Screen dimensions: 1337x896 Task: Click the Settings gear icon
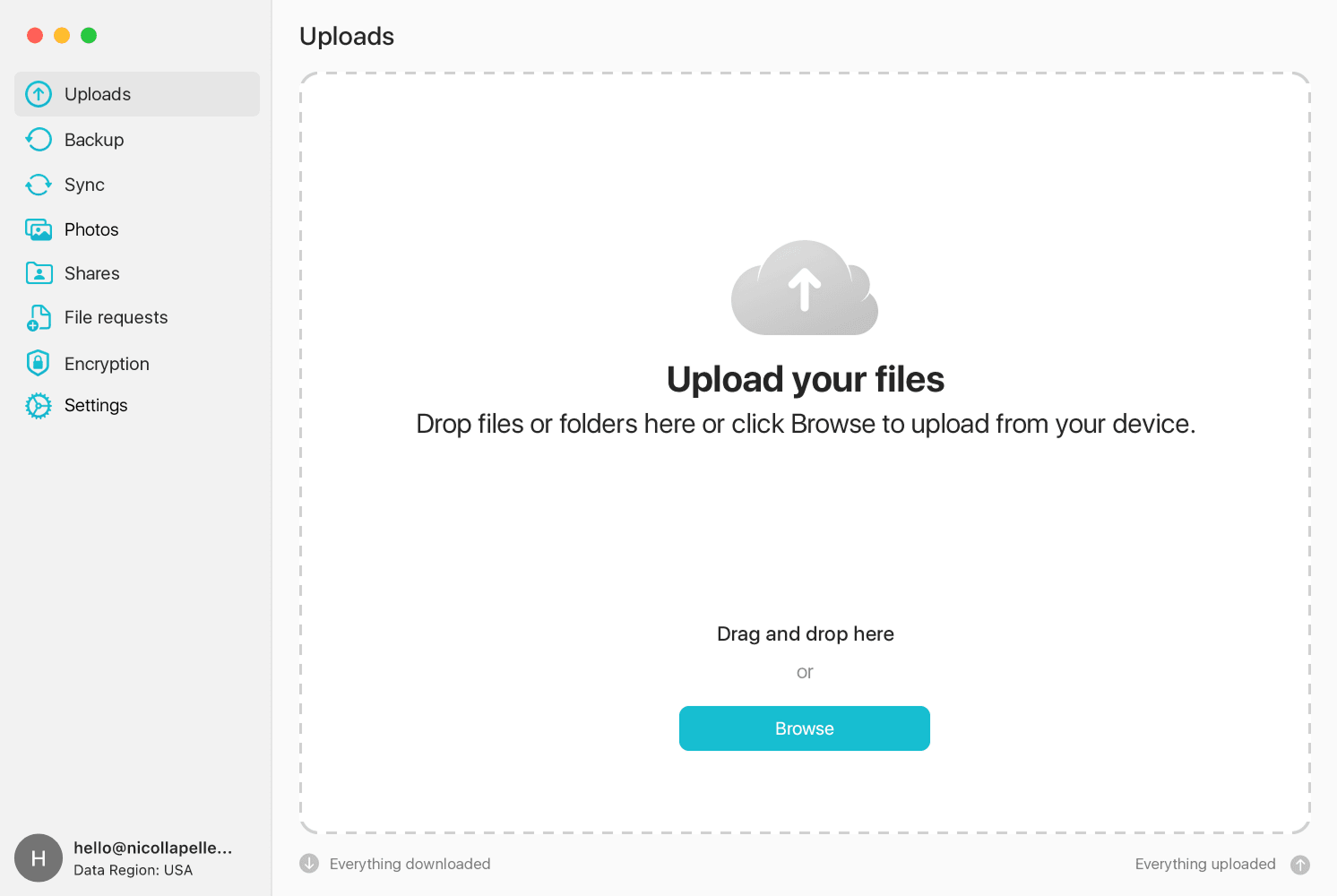tap(39, 406)
